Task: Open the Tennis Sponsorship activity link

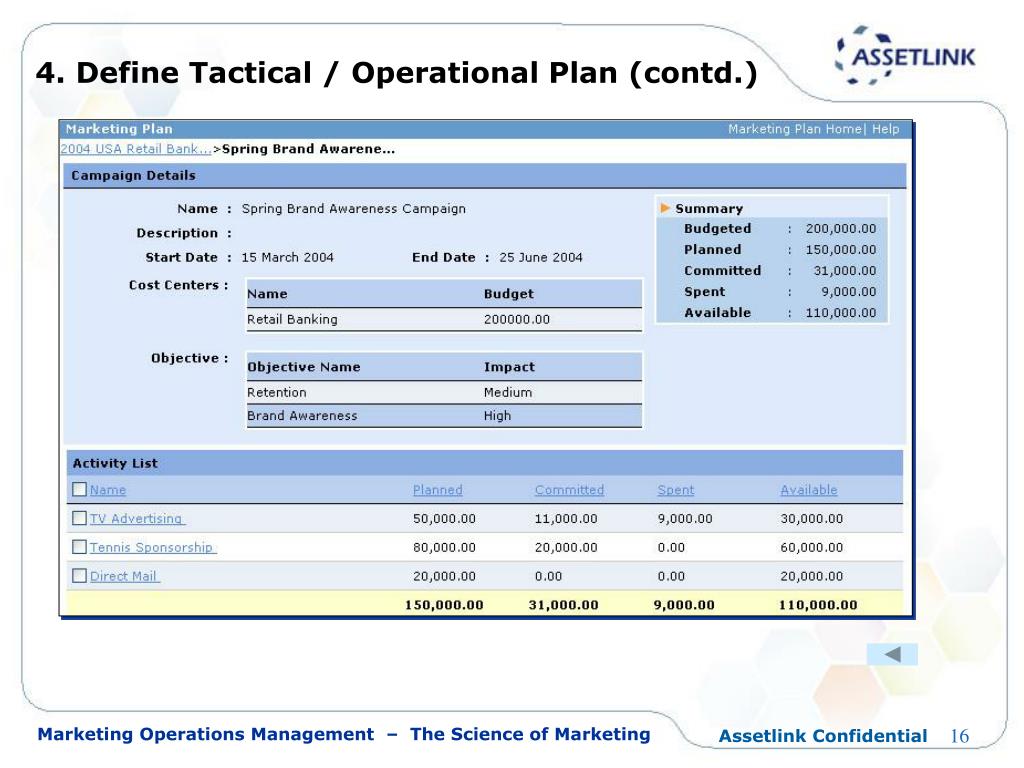Action: coord(153,547)
